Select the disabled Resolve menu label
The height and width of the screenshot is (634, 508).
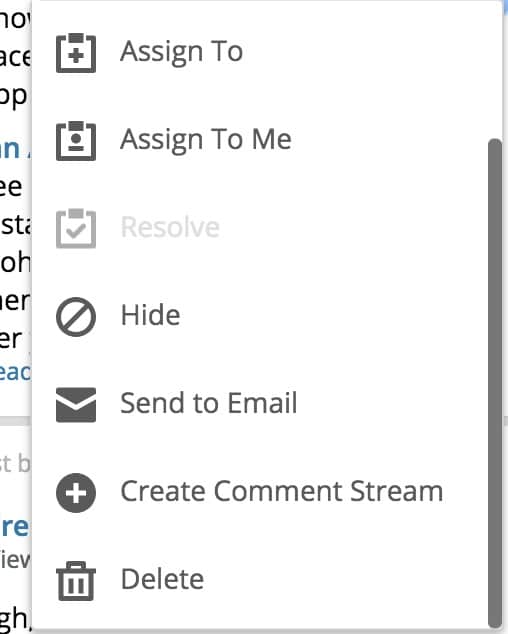[170, 227]
